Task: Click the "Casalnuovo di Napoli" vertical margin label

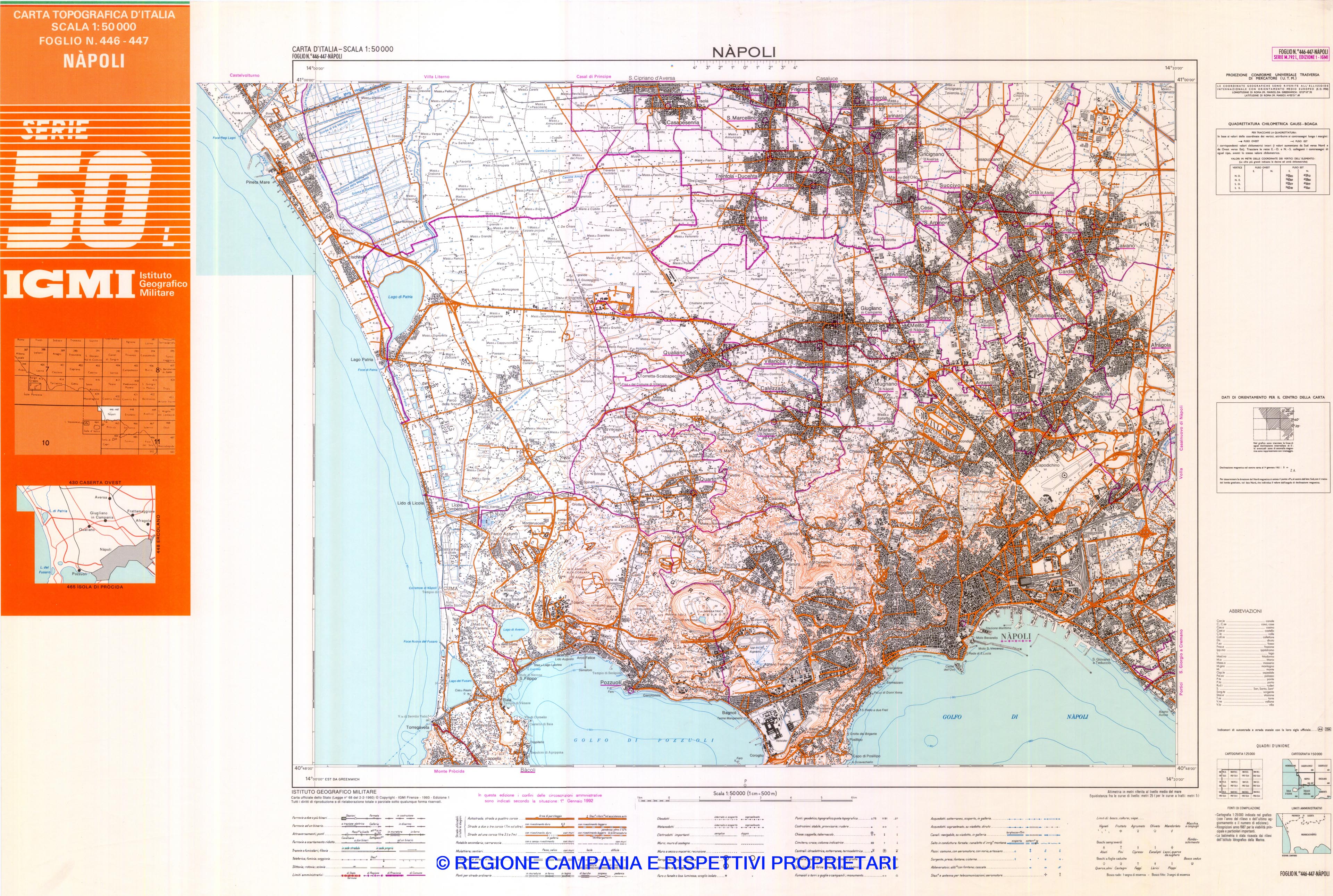Action: [x=1182, y=427]
